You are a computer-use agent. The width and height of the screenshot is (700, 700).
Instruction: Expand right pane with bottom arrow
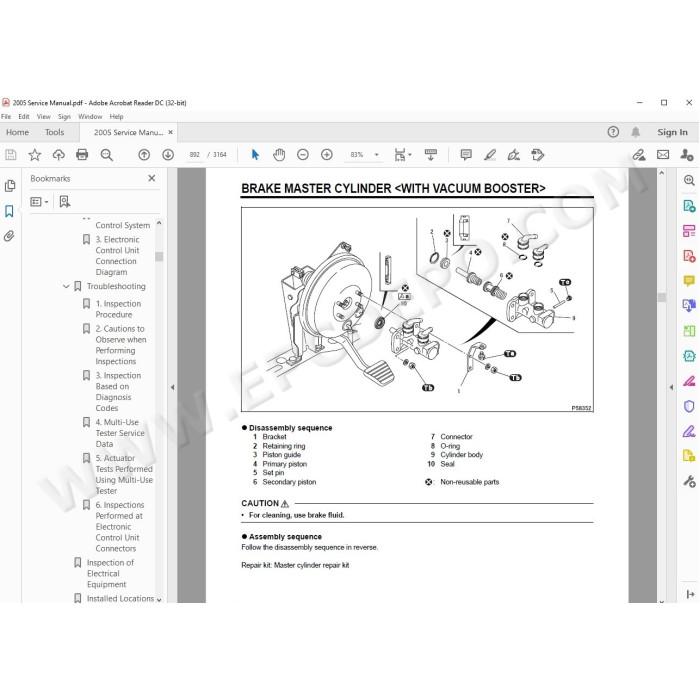690,594
